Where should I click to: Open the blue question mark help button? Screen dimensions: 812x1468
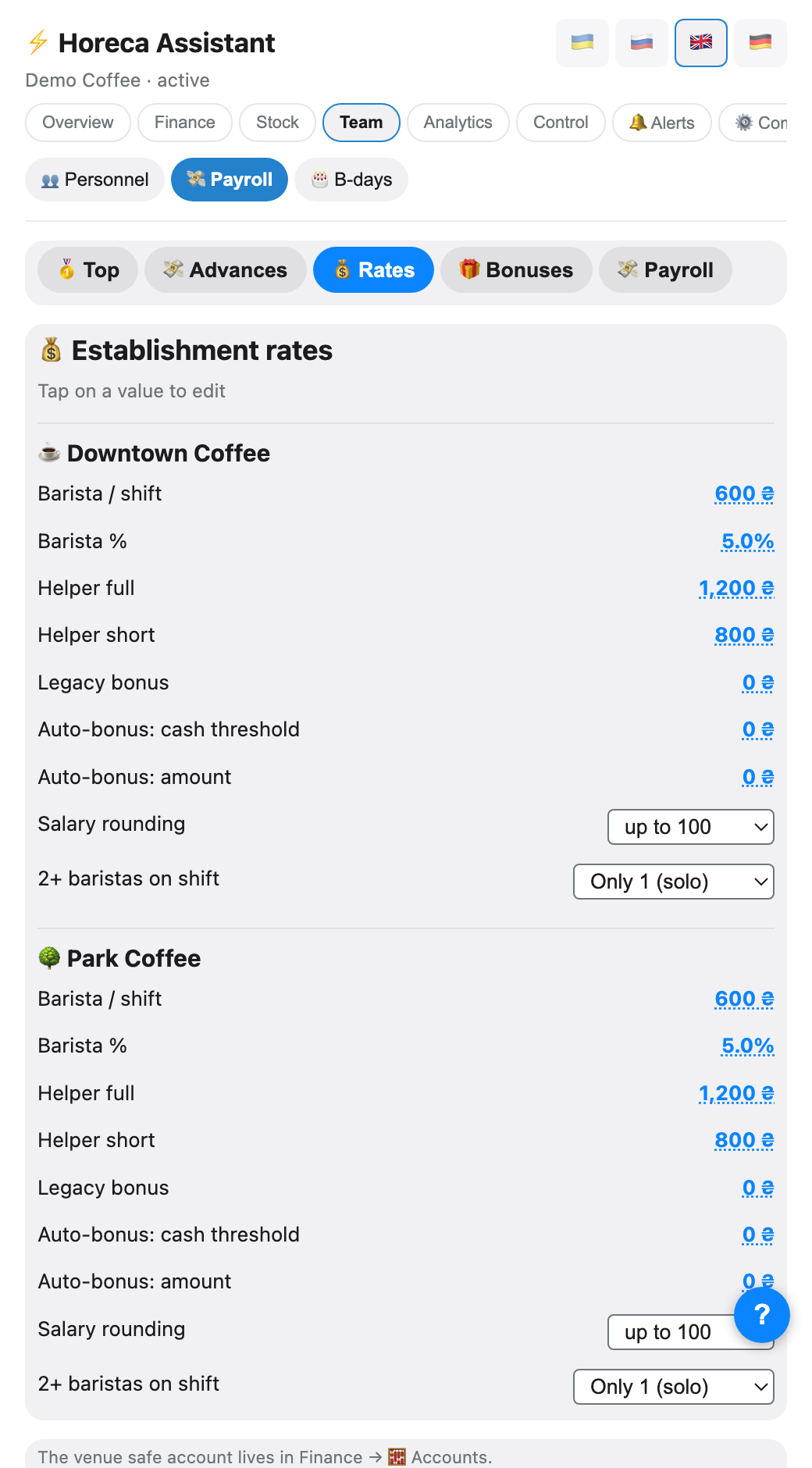click(x=762, y=1315)
